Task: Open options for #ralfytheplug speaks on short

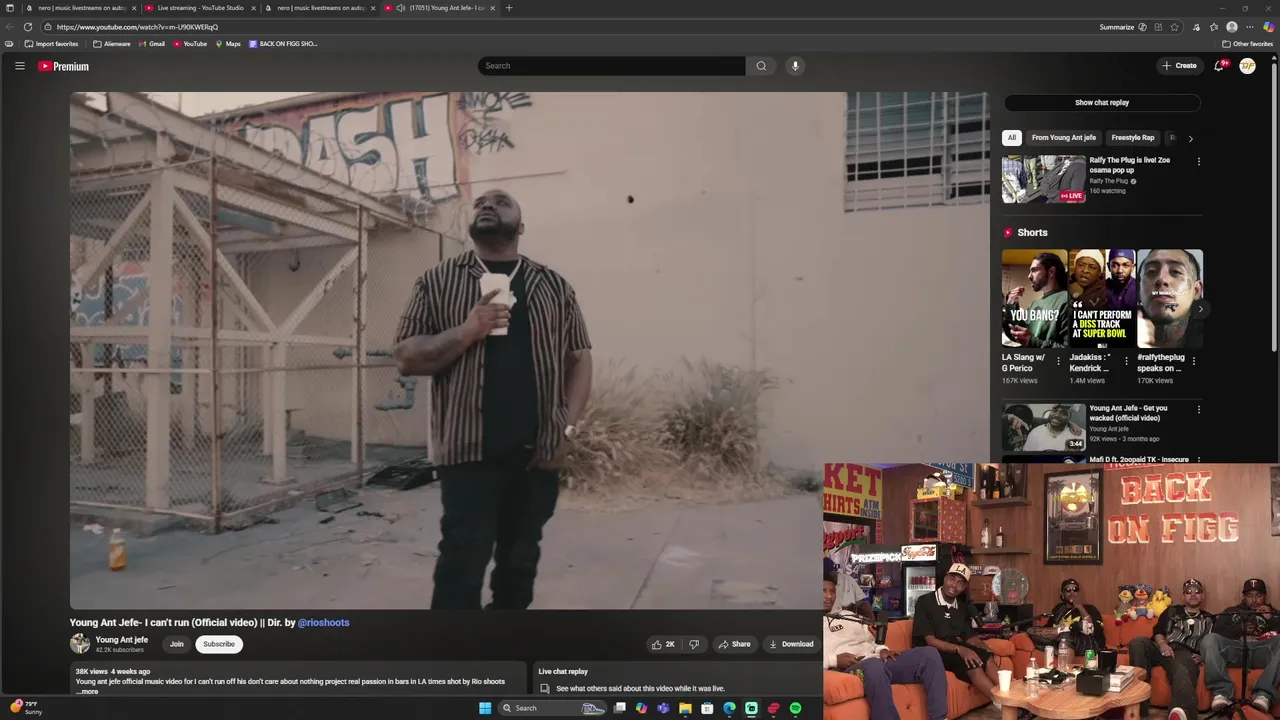Action: click(1194, 361)
